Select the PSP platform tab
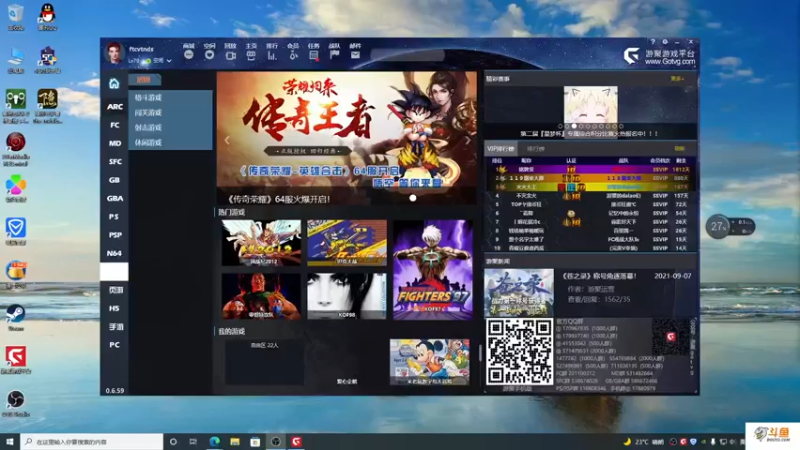 [x=115, y=235]
